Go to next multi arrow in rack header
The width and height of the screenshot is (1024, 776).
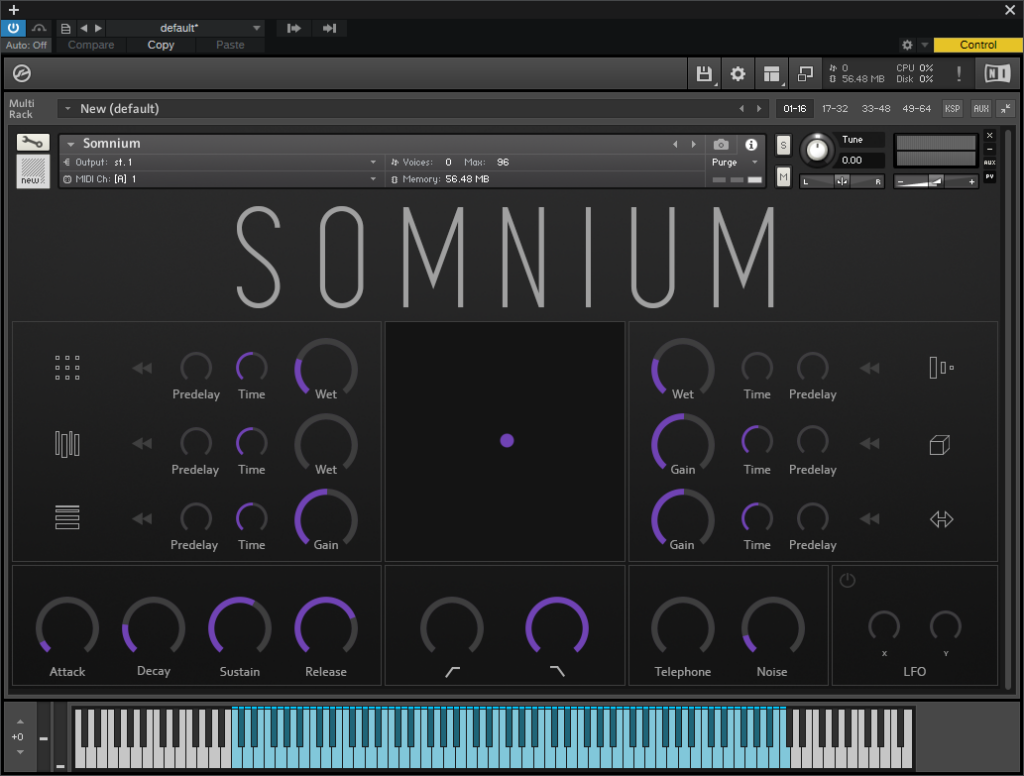759,108
